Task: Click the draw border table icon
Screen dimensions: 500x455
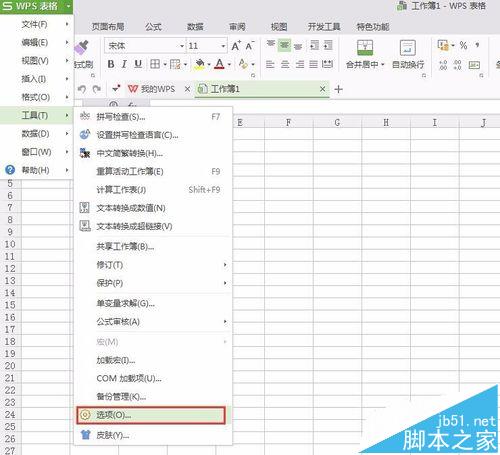Action: [x=175, y=64]
